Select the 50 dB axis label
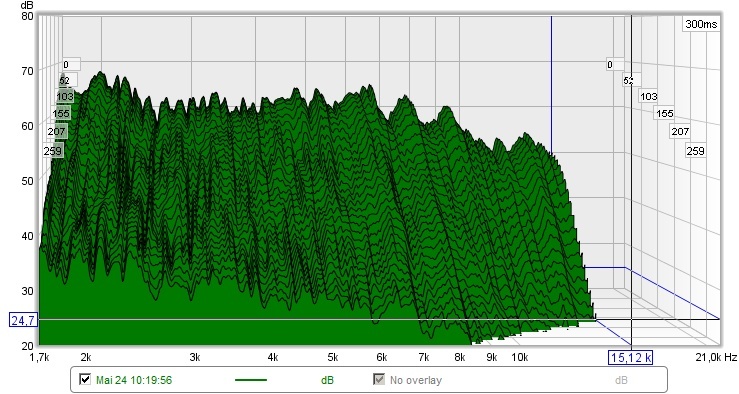Image resolution: width=739 pixels, height=394 pixels. coord(27,181)
